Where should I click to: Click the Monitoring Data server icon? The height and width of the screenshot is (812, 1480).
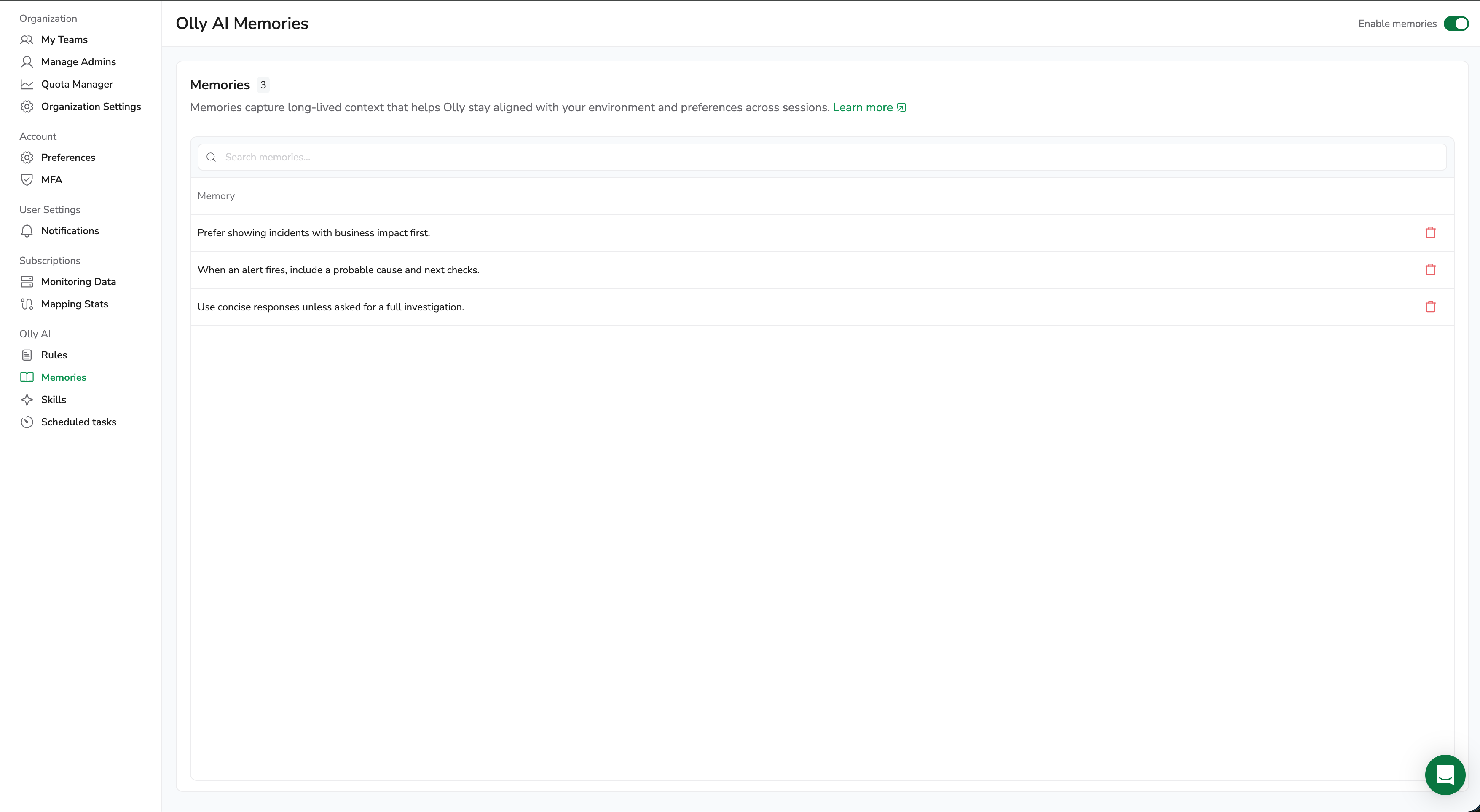tap(27, 282)
